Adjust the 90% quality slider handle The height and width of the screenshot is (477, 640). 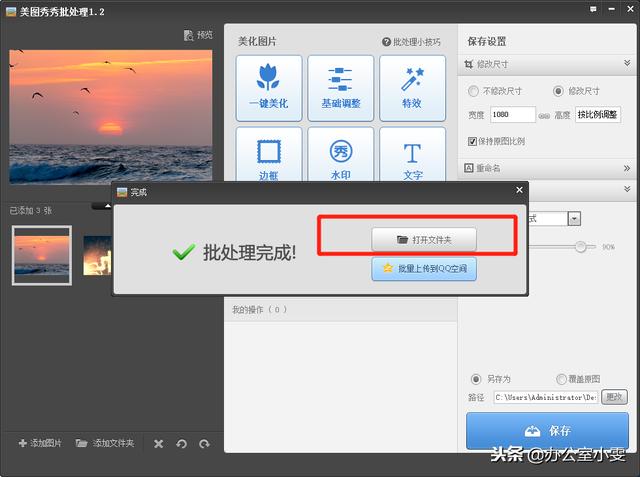click(x=580, y=246)
